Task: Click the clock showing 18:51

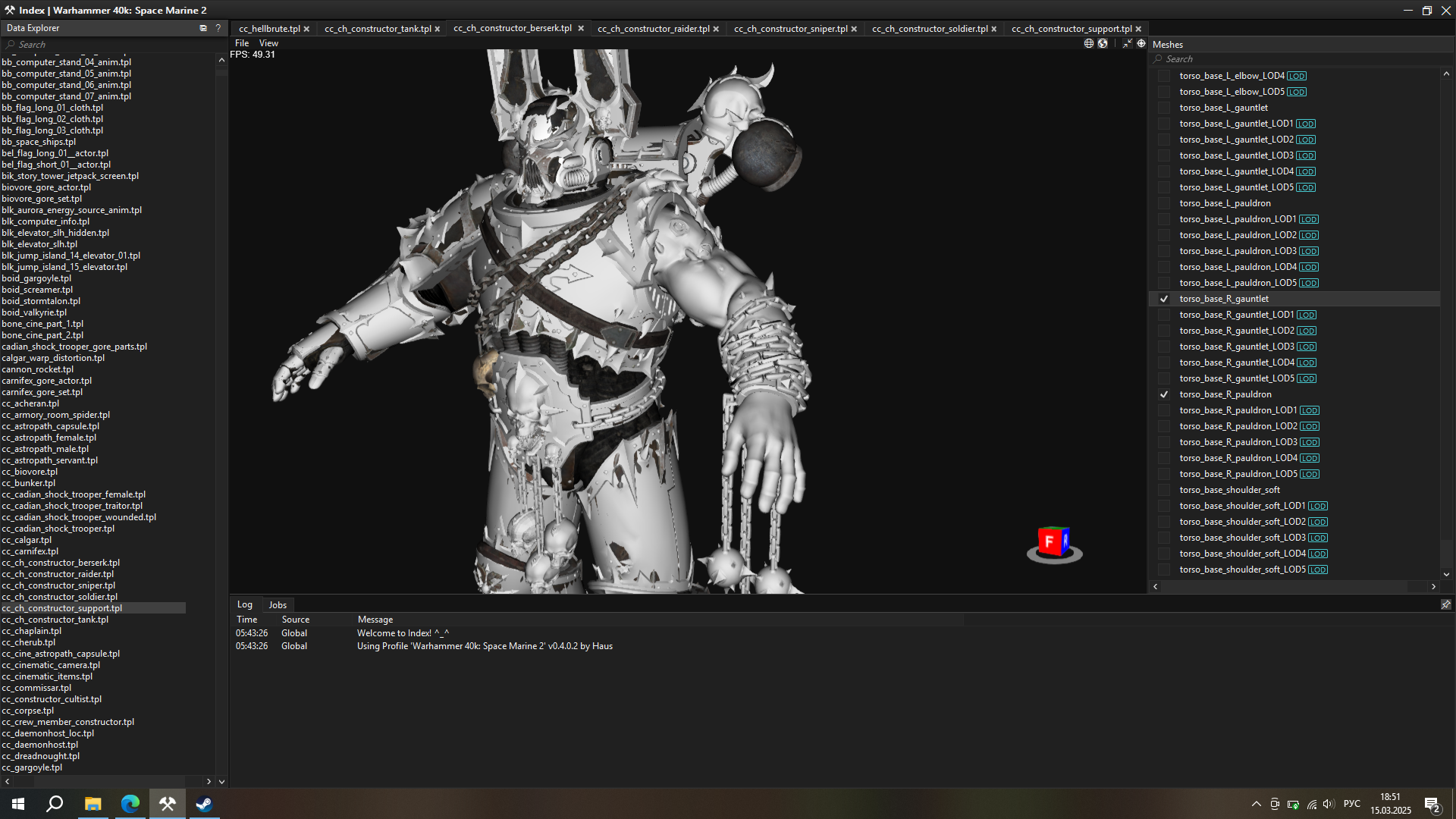Action: pos(1390,797)
